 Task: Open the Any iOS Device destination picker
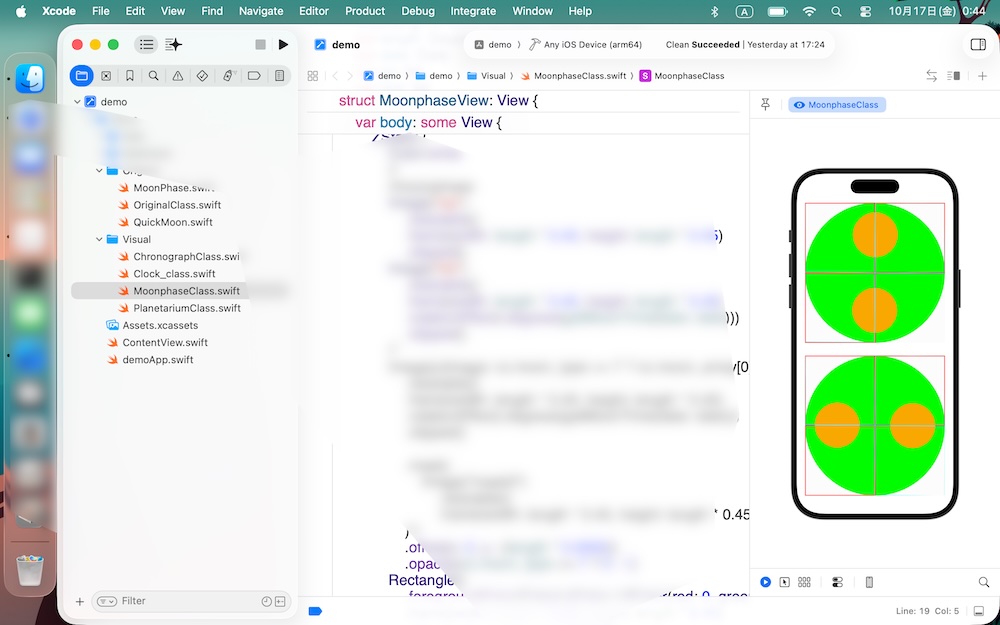click(593, 45)
